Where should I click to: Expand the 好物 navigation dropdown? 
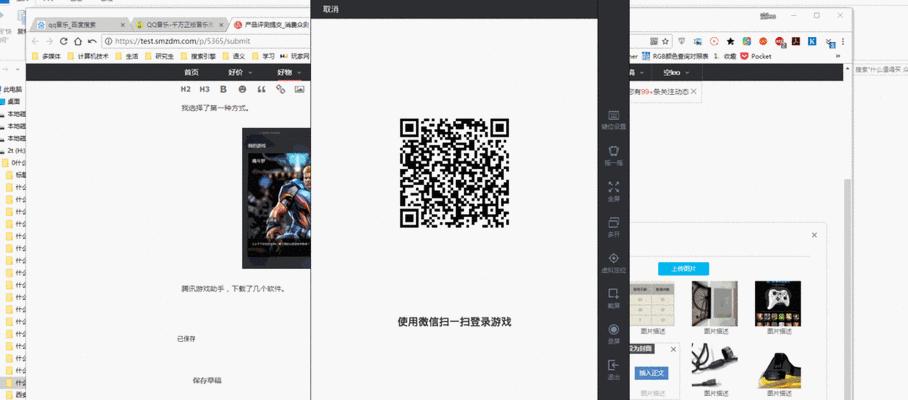point(288,72)
